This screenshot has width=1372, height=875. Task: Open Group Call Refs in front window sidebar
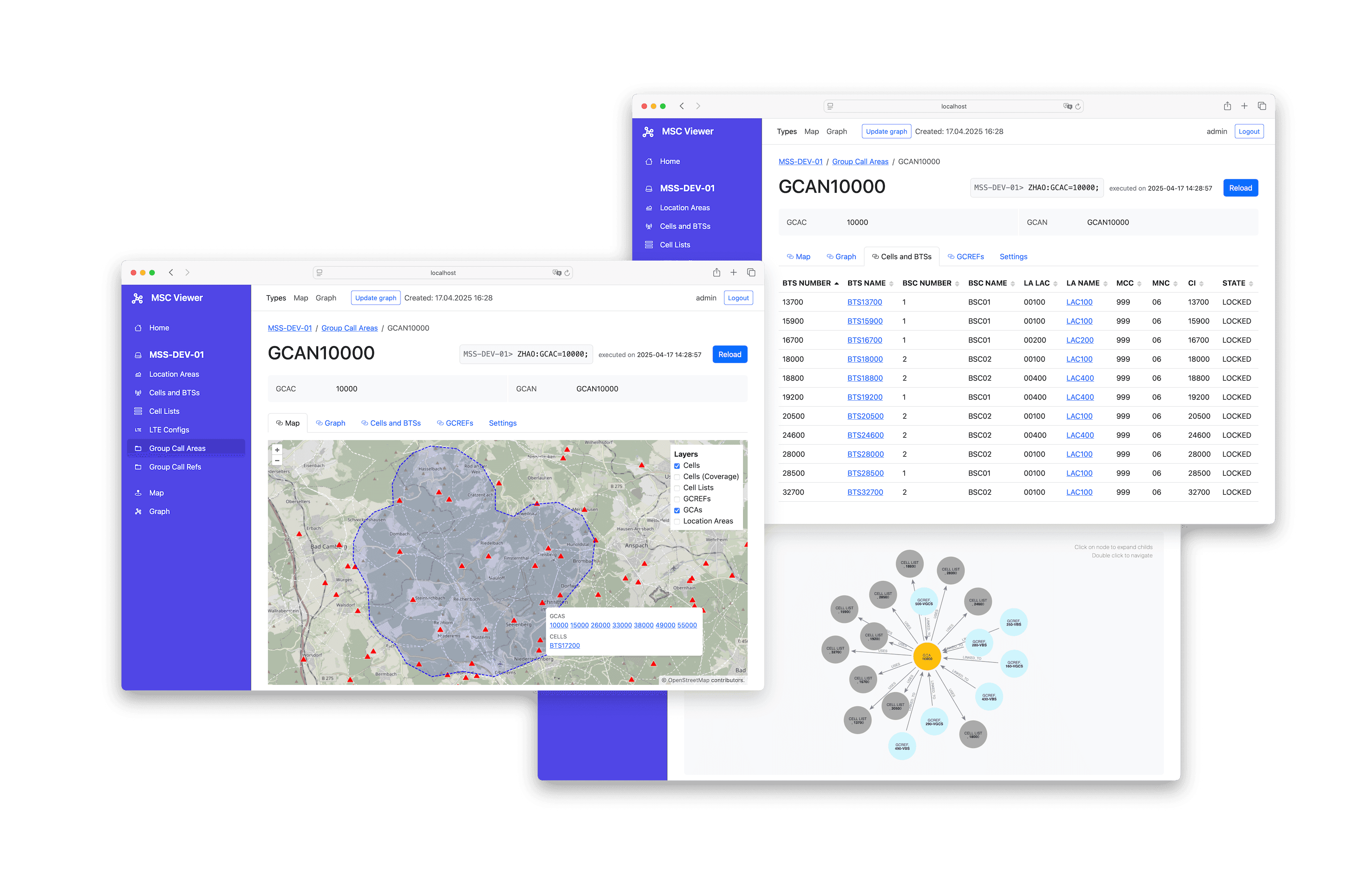175,467
